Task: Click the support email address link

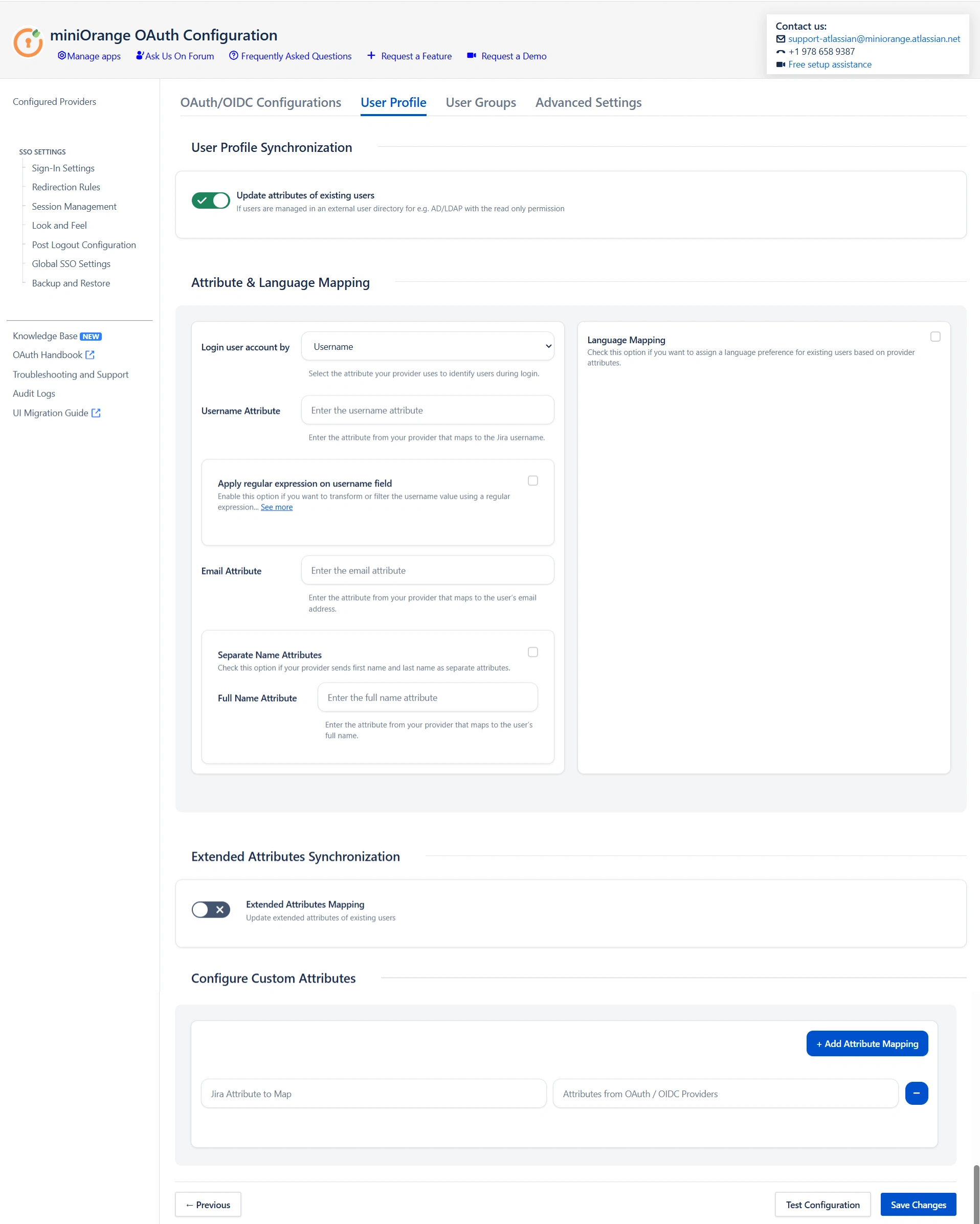Action: tap(874, 38)
